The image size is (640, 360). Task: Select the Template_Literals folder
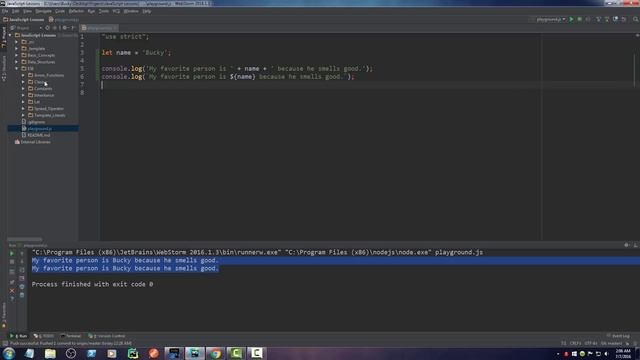pyautogui.click(x=49, y=115)
